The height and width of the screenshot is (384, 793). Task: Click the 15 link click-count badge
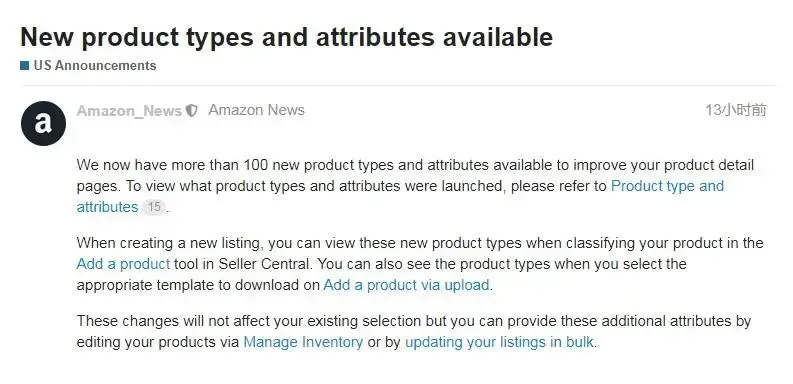(154, 207)
